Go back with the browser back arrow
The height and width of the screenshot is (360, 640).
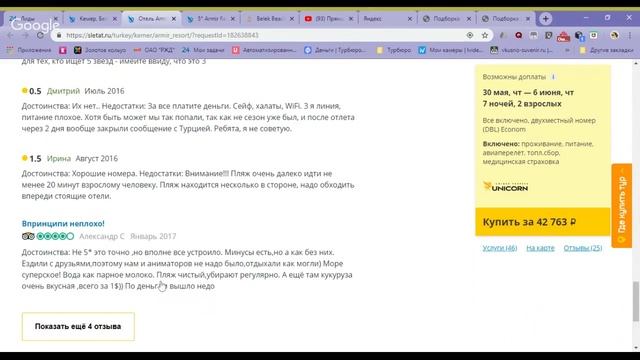pos(11,36)
